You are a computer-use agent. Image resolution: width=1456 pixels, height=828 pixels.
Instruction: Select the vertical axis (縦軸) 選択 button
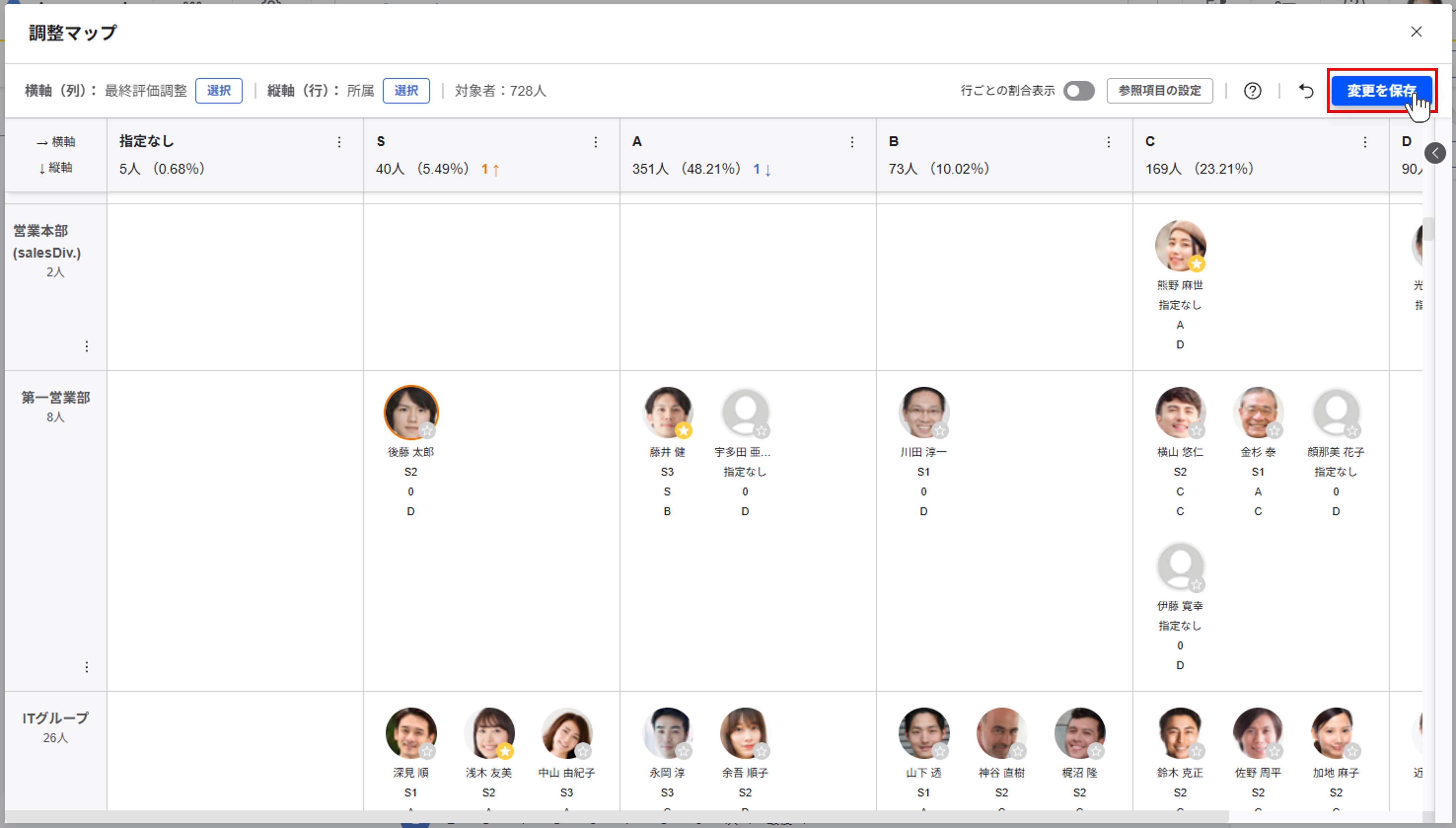coord(406,91)
